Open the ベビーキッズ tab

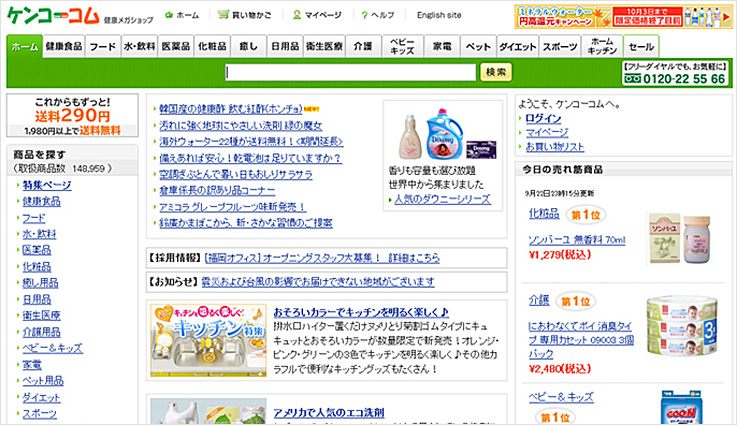coord(402,47)
